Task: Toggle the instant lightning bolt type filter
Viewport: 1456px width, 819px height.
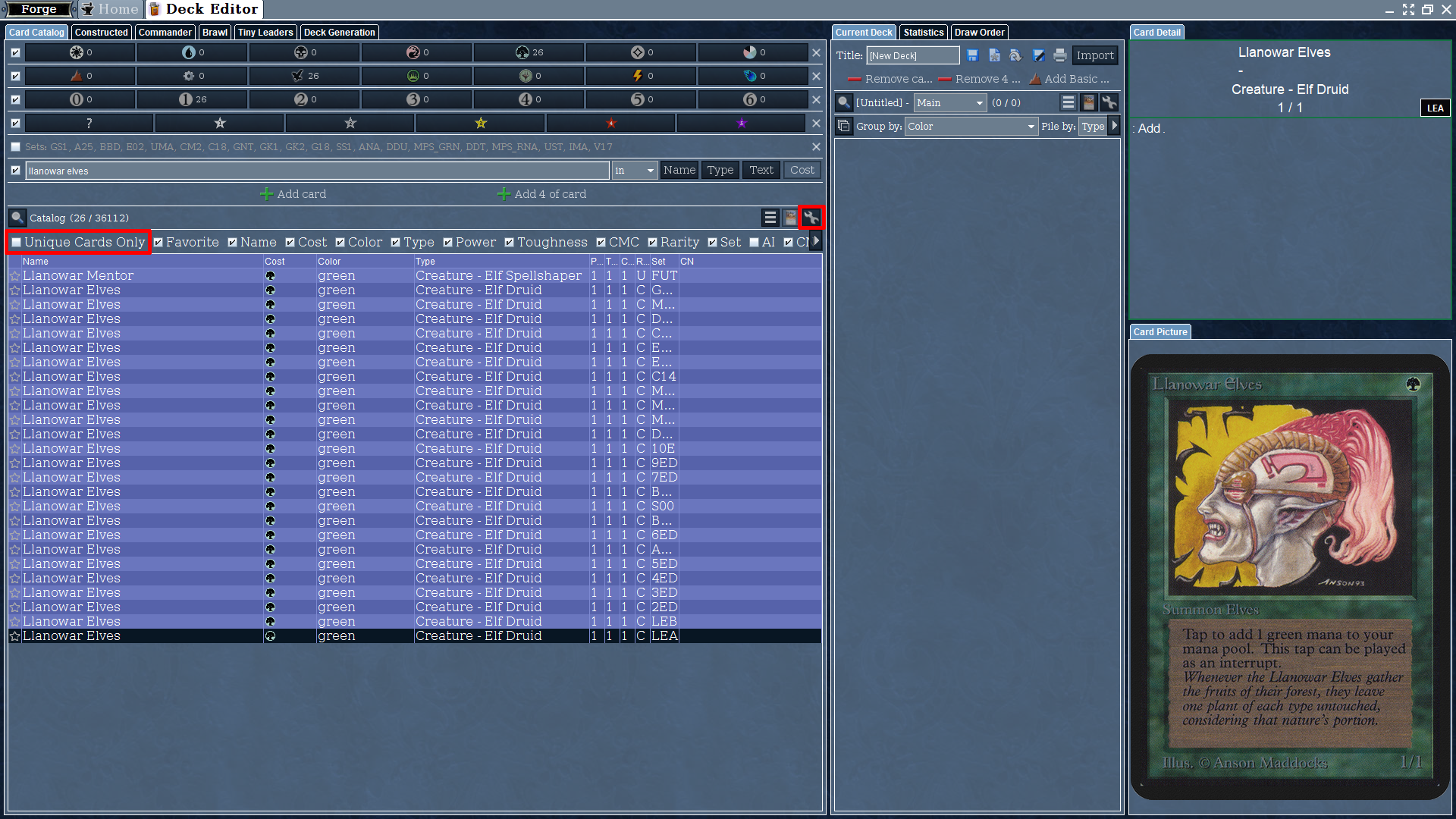Action: tap(642, 76)
